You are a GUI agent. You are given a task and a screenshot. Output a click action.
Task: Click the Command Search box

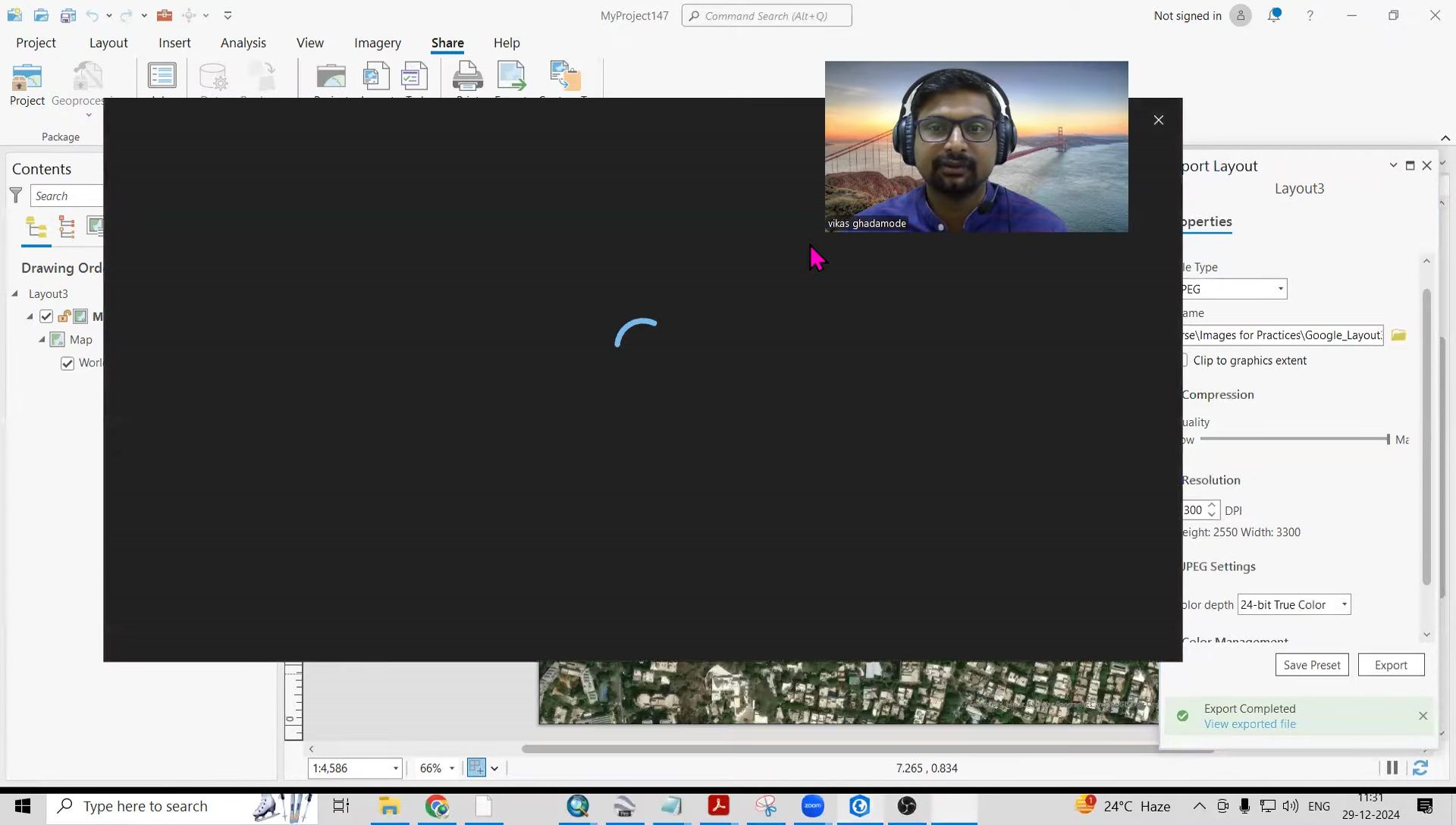click(x=767, y=16)
